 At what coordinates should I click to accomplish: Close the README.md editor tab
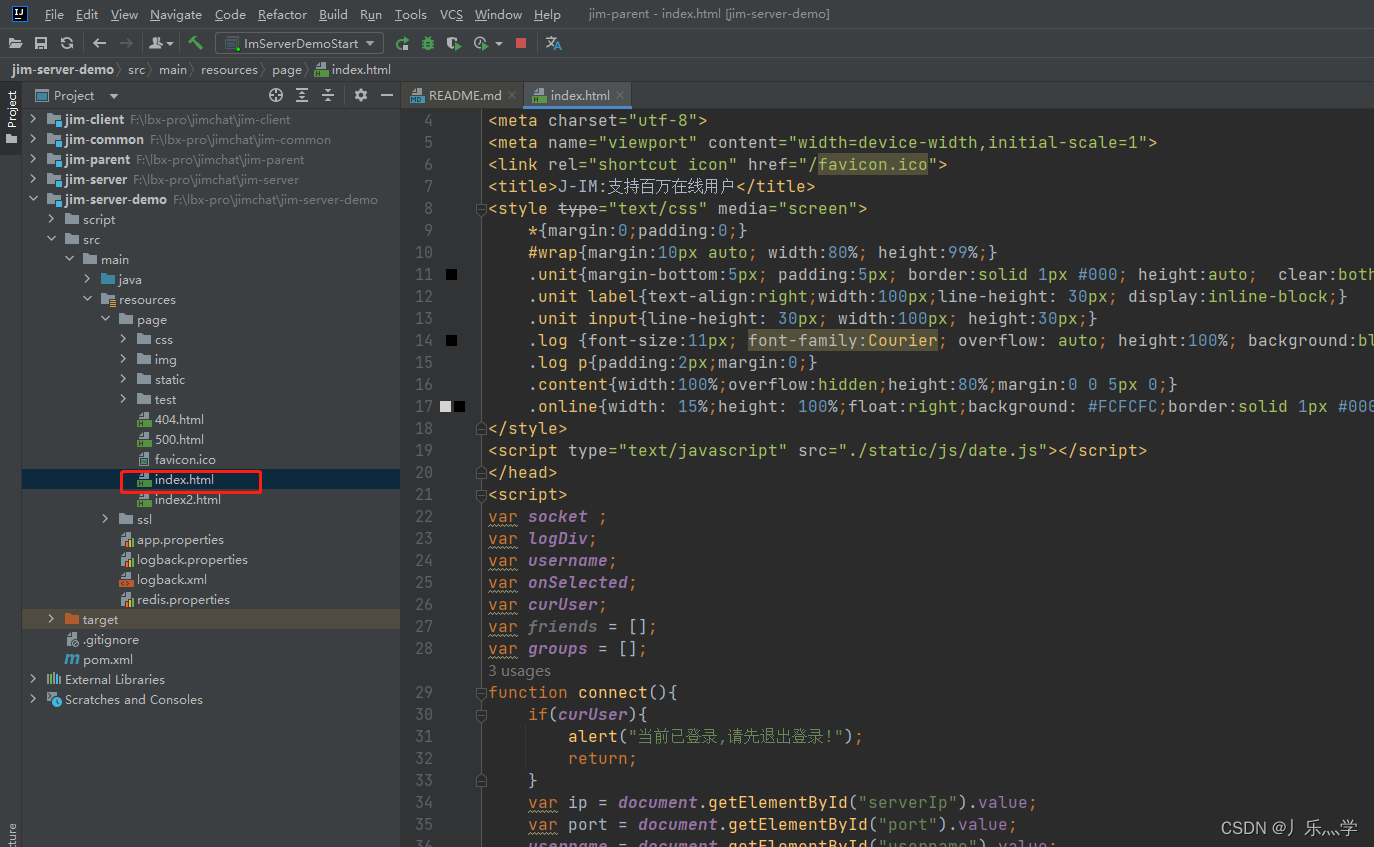[x=512, y=95]
